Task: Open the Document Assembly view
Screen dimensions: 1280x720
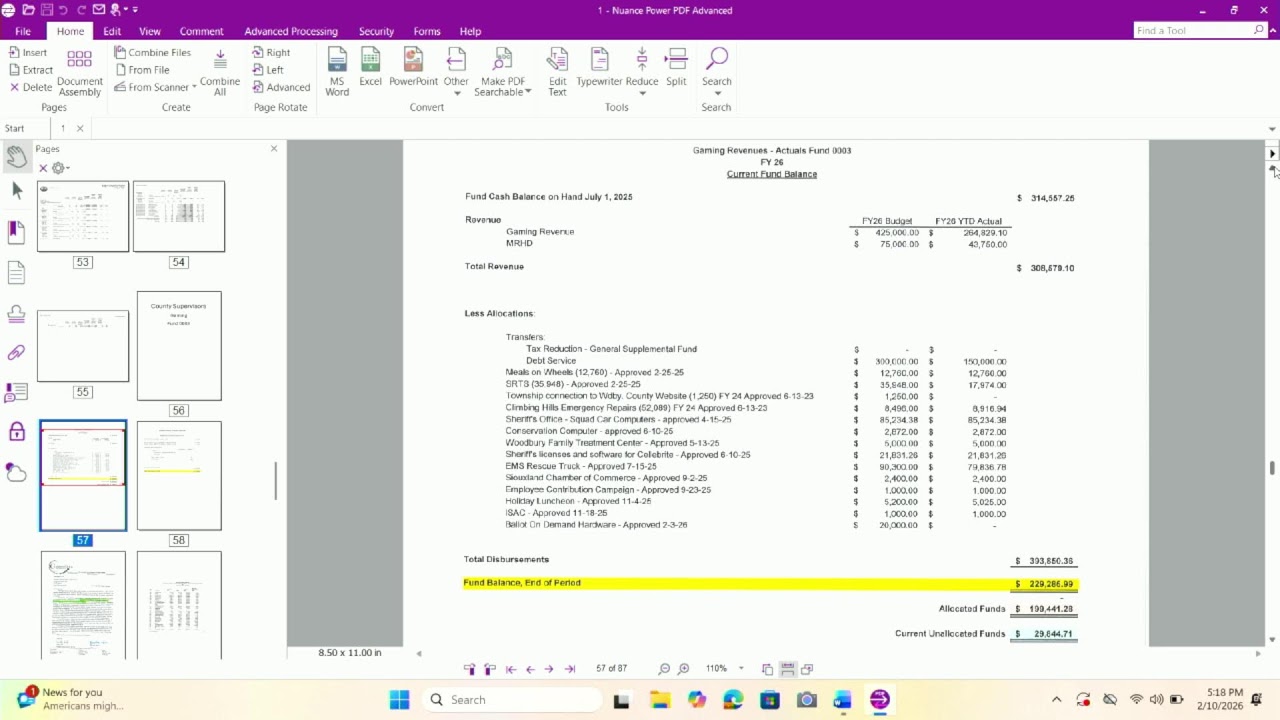Action: click(79, 72)
